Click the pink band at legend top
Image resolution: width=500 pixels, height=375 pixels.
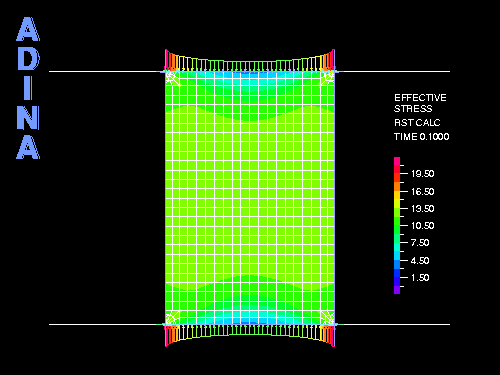point(397,161)
